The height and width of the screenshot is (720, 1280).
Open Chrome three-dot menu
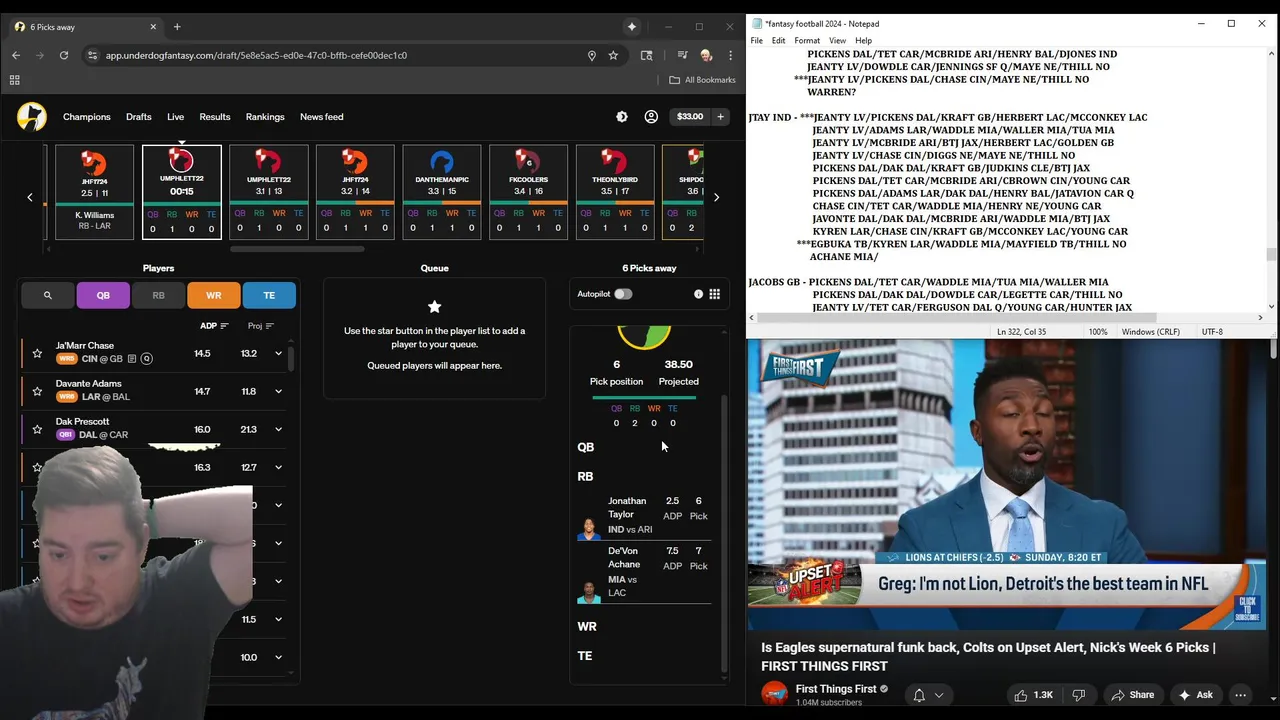(x=731, y=55)
